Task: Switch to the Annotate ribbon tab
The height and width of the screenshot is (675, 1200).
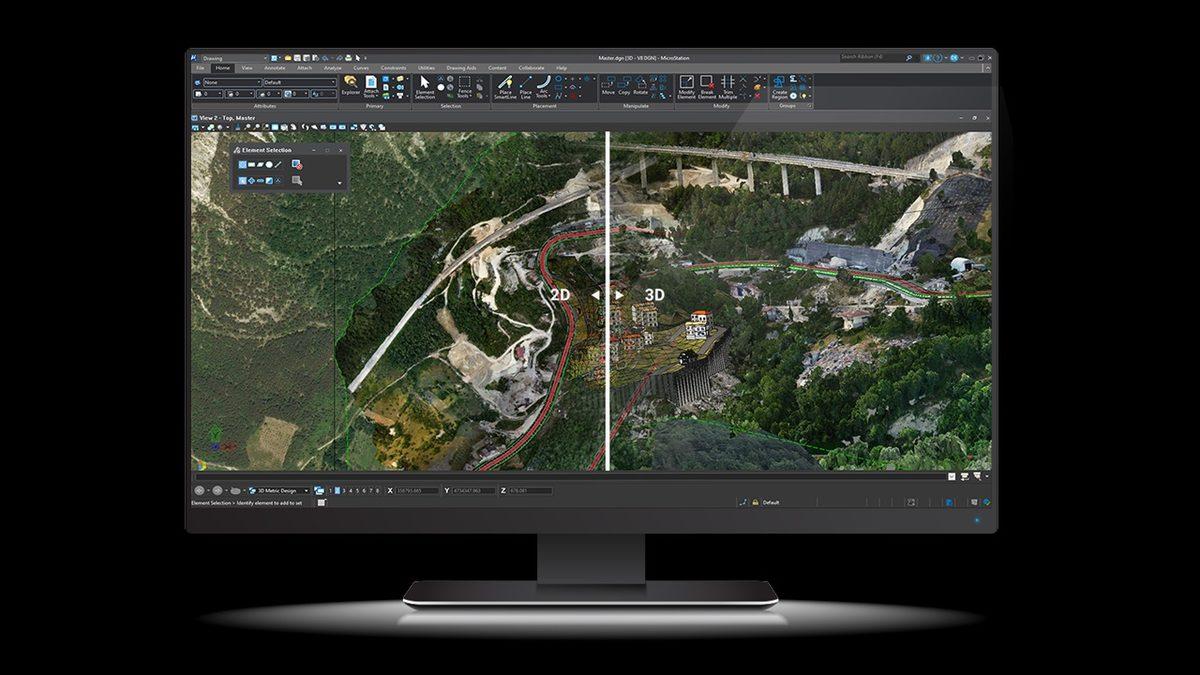Action: [x=274, y=68]
